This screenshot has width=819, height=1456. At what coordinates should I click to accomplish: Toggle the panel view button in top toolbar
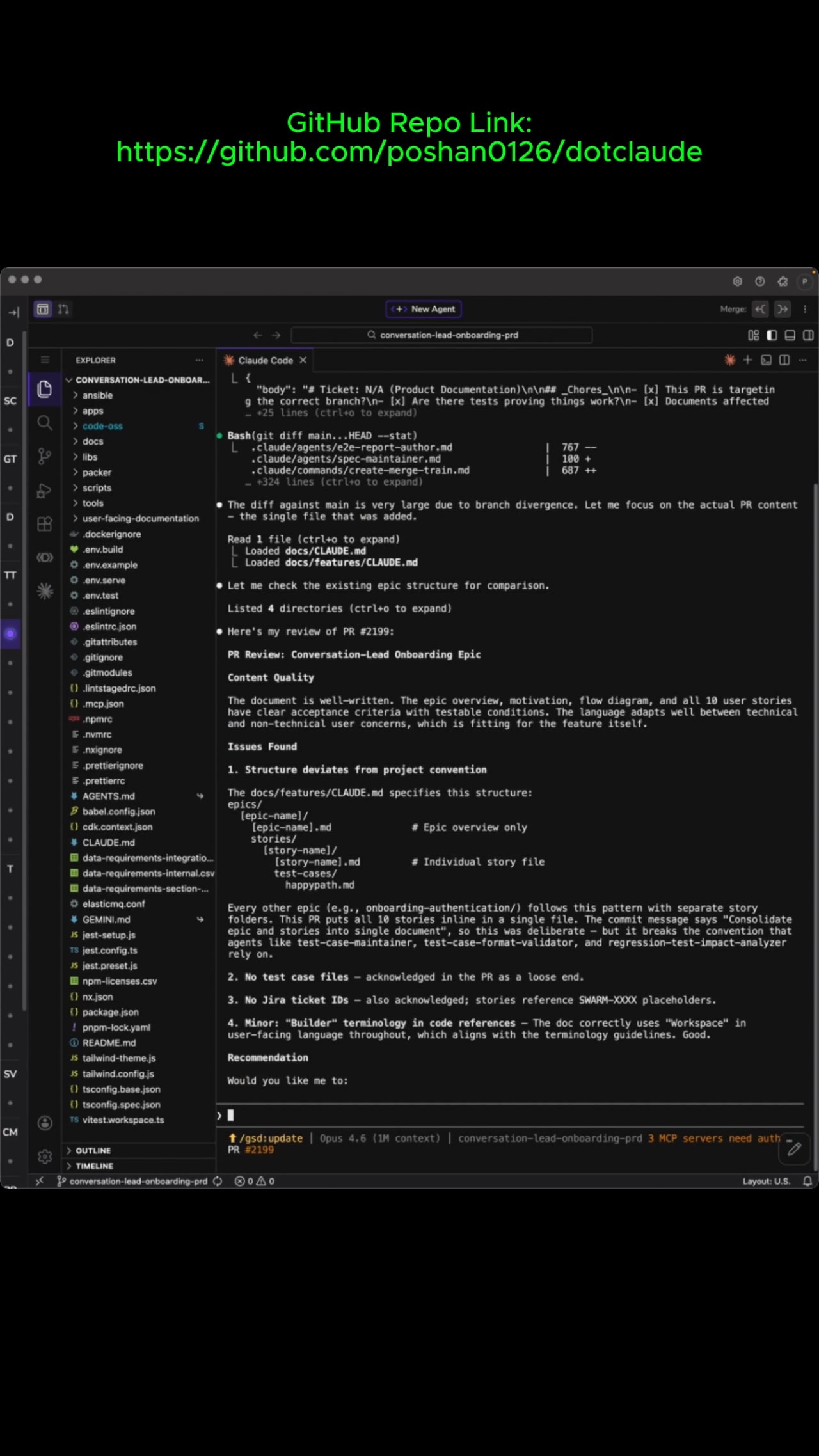[x=43, y=309]
